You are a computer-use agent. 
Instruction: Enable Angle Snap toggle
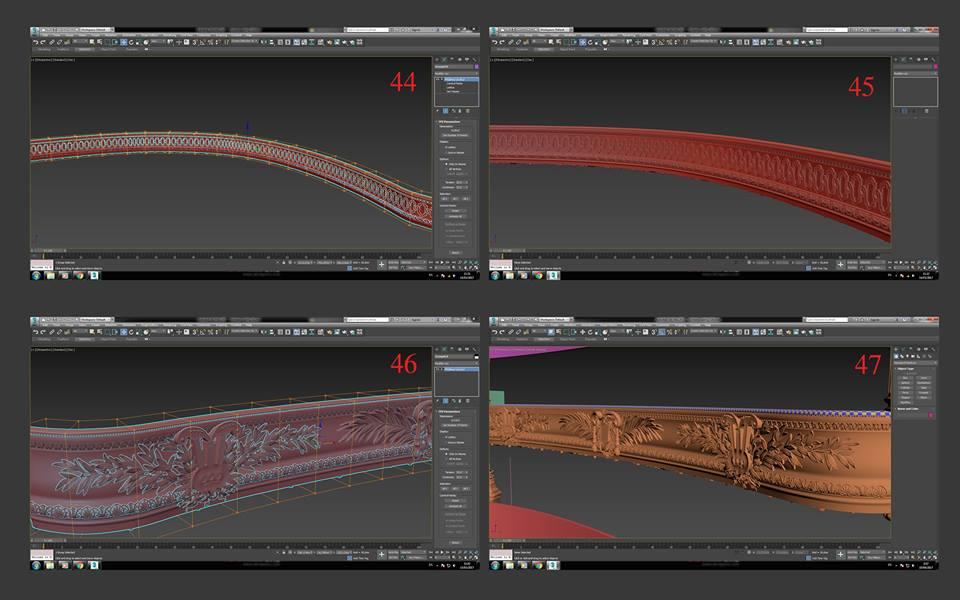pos(202,43)
